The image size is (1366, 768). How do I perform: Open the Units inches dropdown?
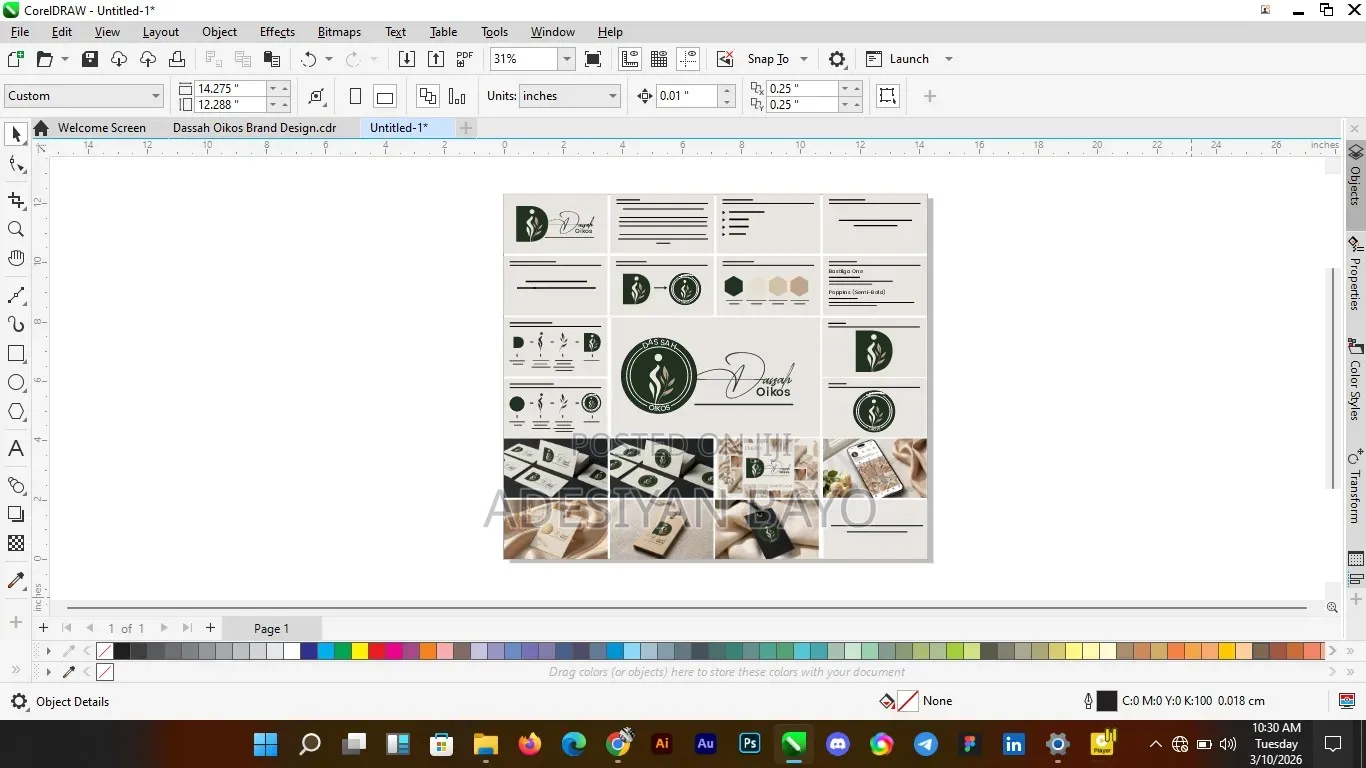(x=613, y=96)
